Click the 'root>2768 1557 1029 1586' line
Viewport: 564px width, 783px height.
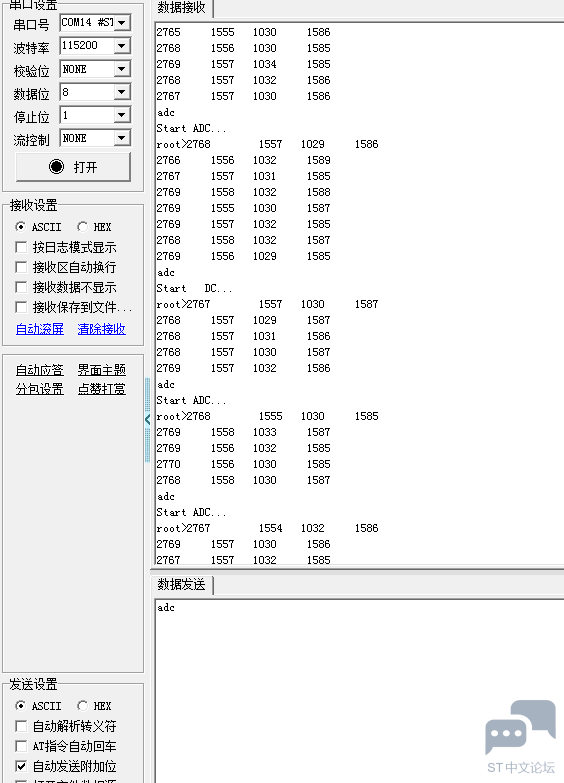point(267,144)
